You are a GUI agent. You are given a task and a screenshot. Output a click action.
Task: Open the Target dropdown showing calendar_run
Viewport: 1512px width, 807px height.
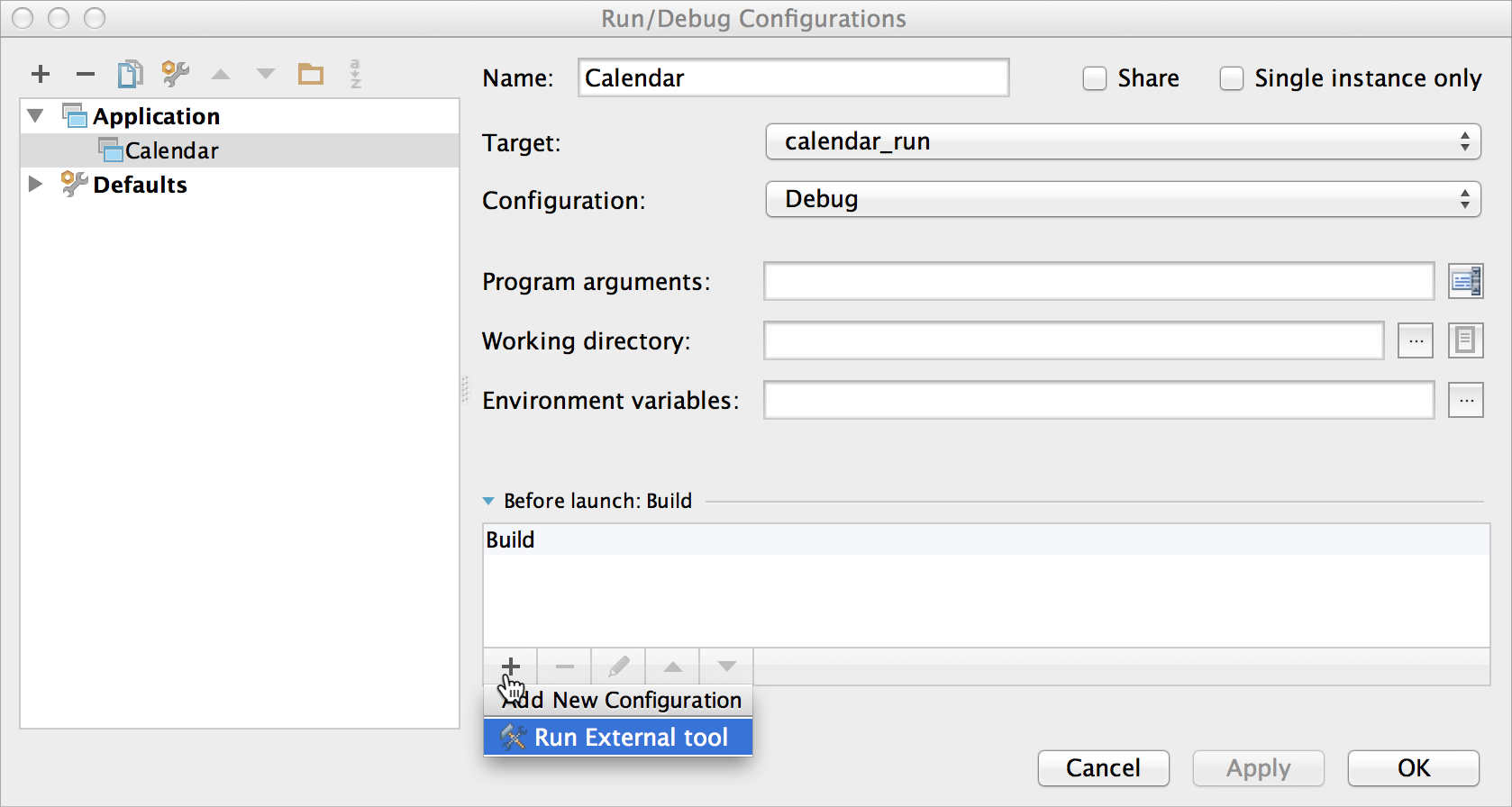tap(1123, 142)
